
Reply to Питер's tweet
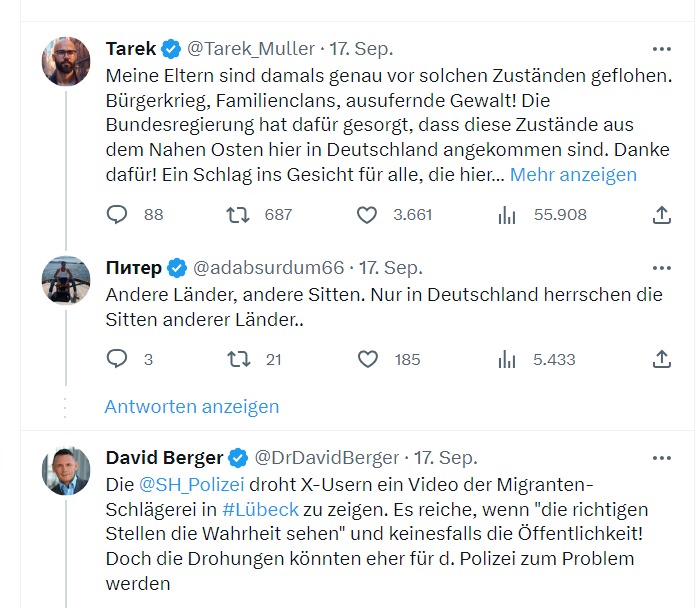(x=117, y=359)
